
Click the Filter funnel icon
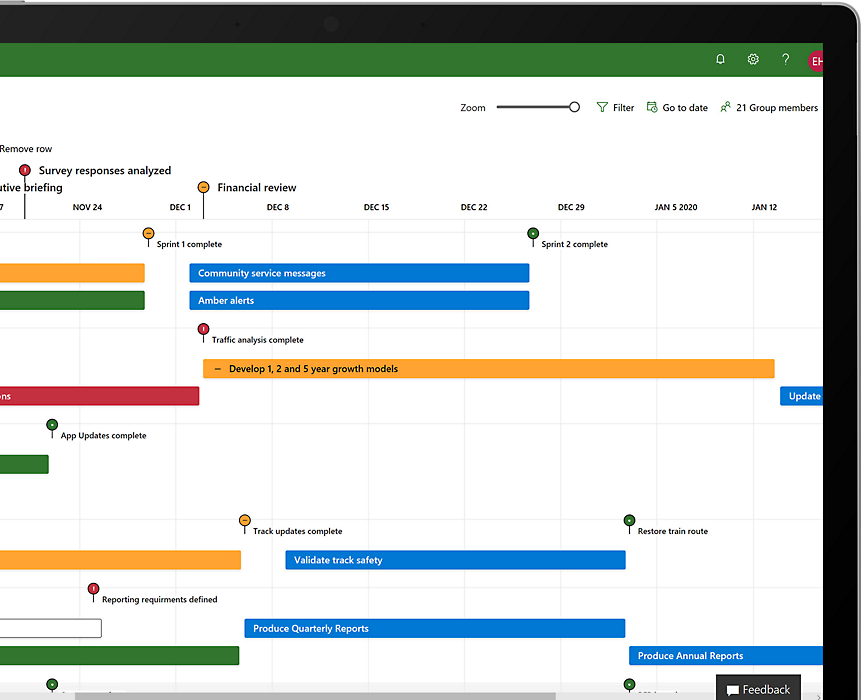click(602, 108)
